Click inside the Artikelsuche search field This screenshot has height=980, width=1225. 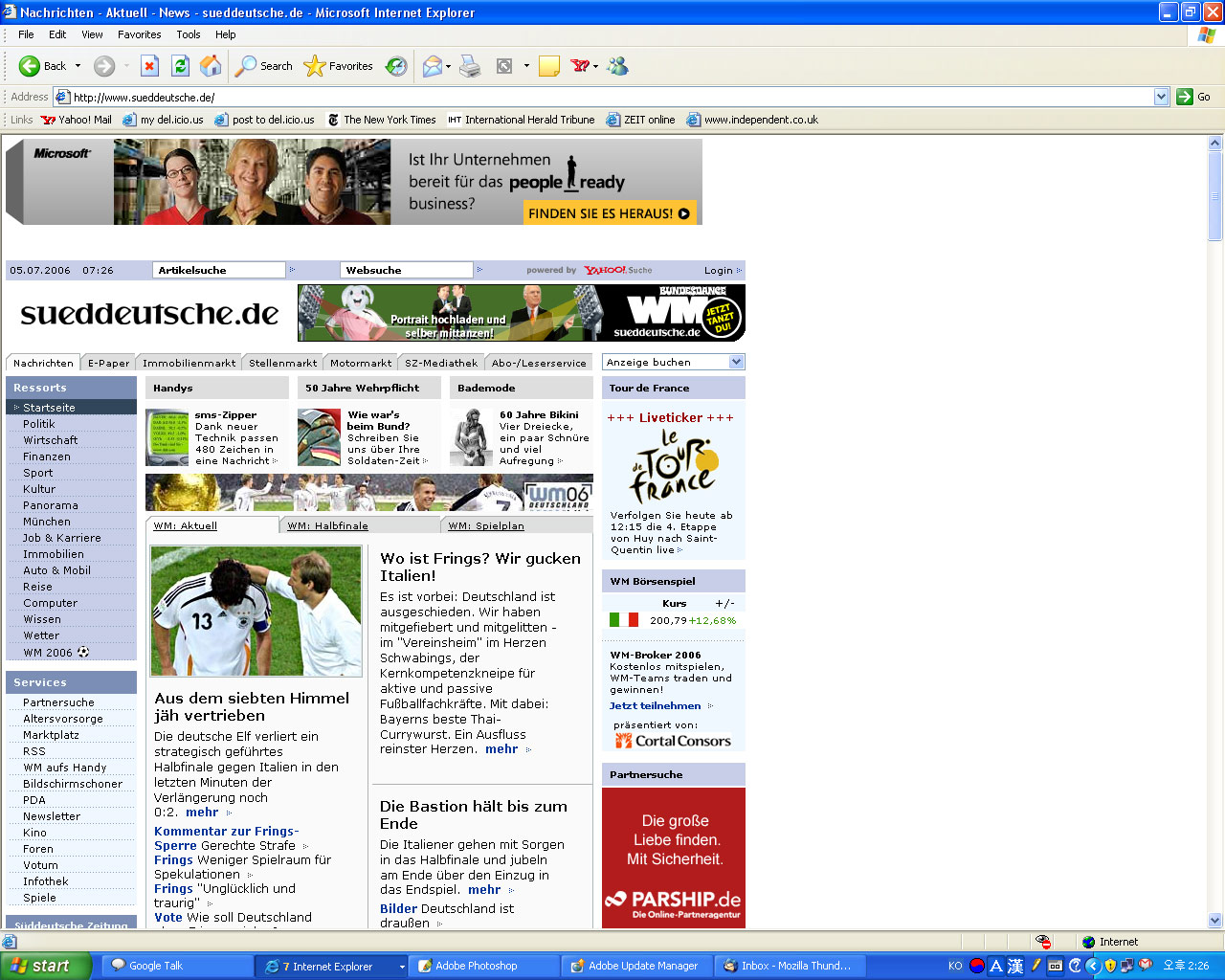[218, 270]
